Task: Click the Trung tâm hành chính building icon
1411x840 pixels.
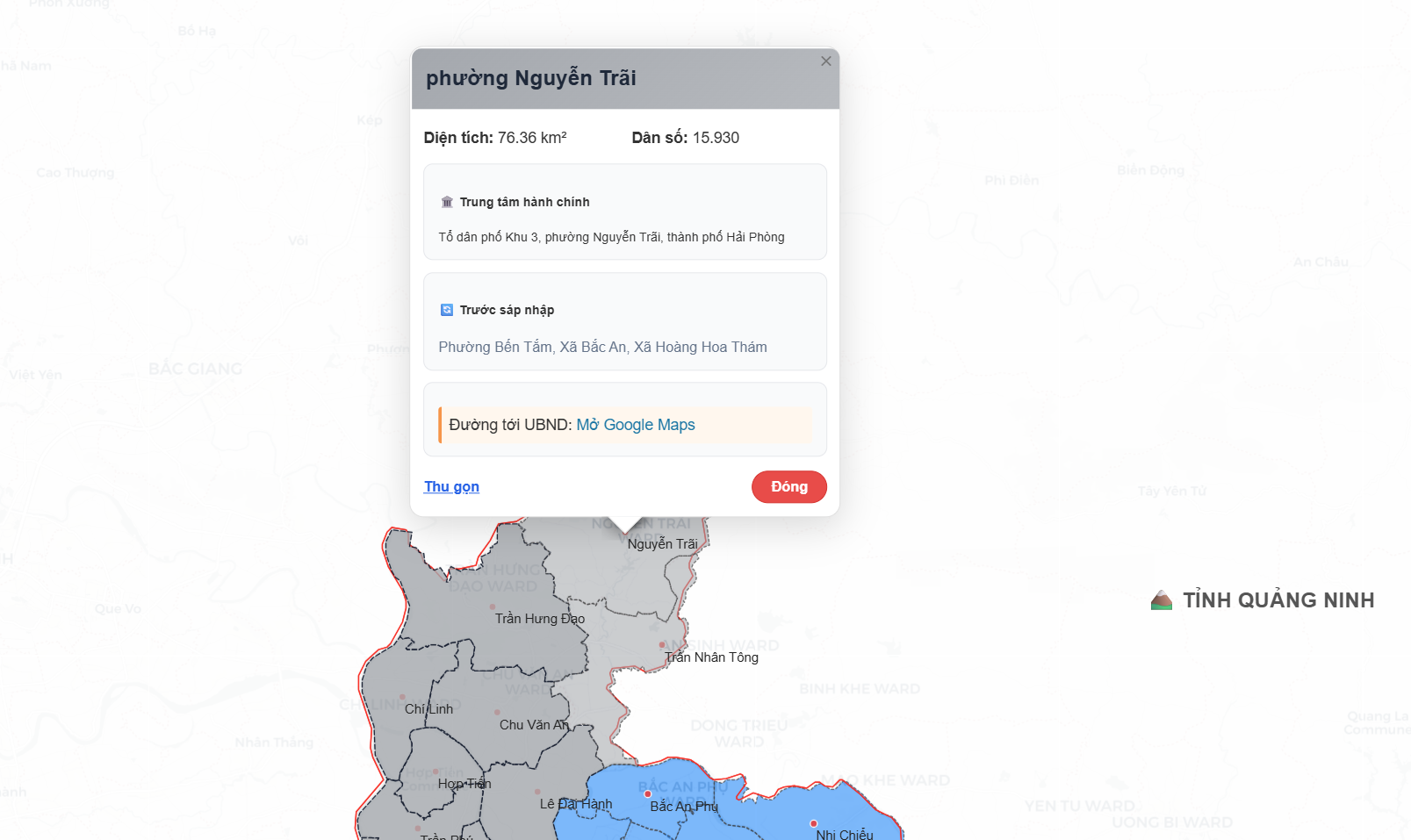Action: tap(447, 202)
